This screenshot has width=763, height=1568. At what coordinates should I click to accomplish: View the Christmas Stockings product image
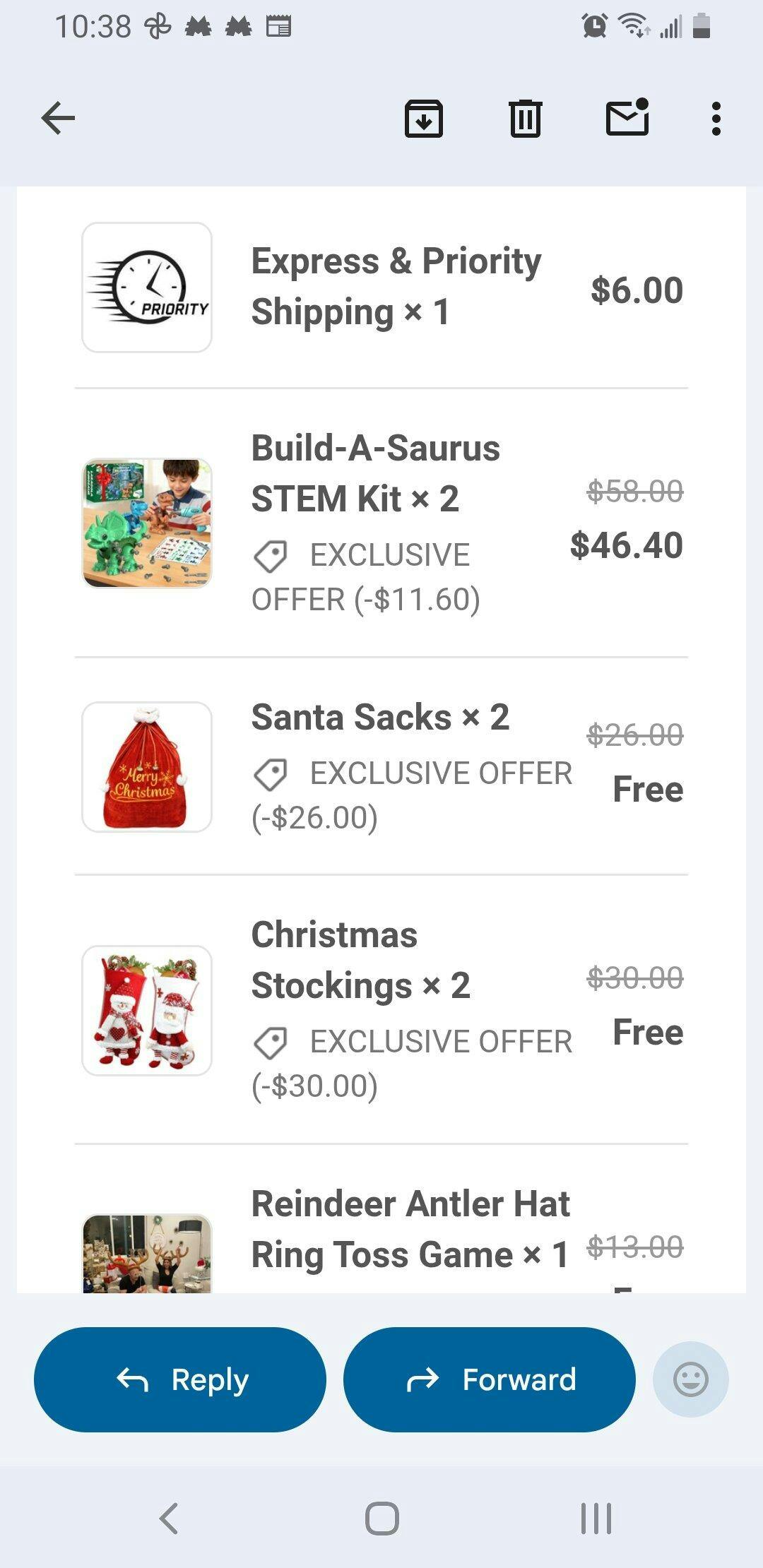(147, 1011)
